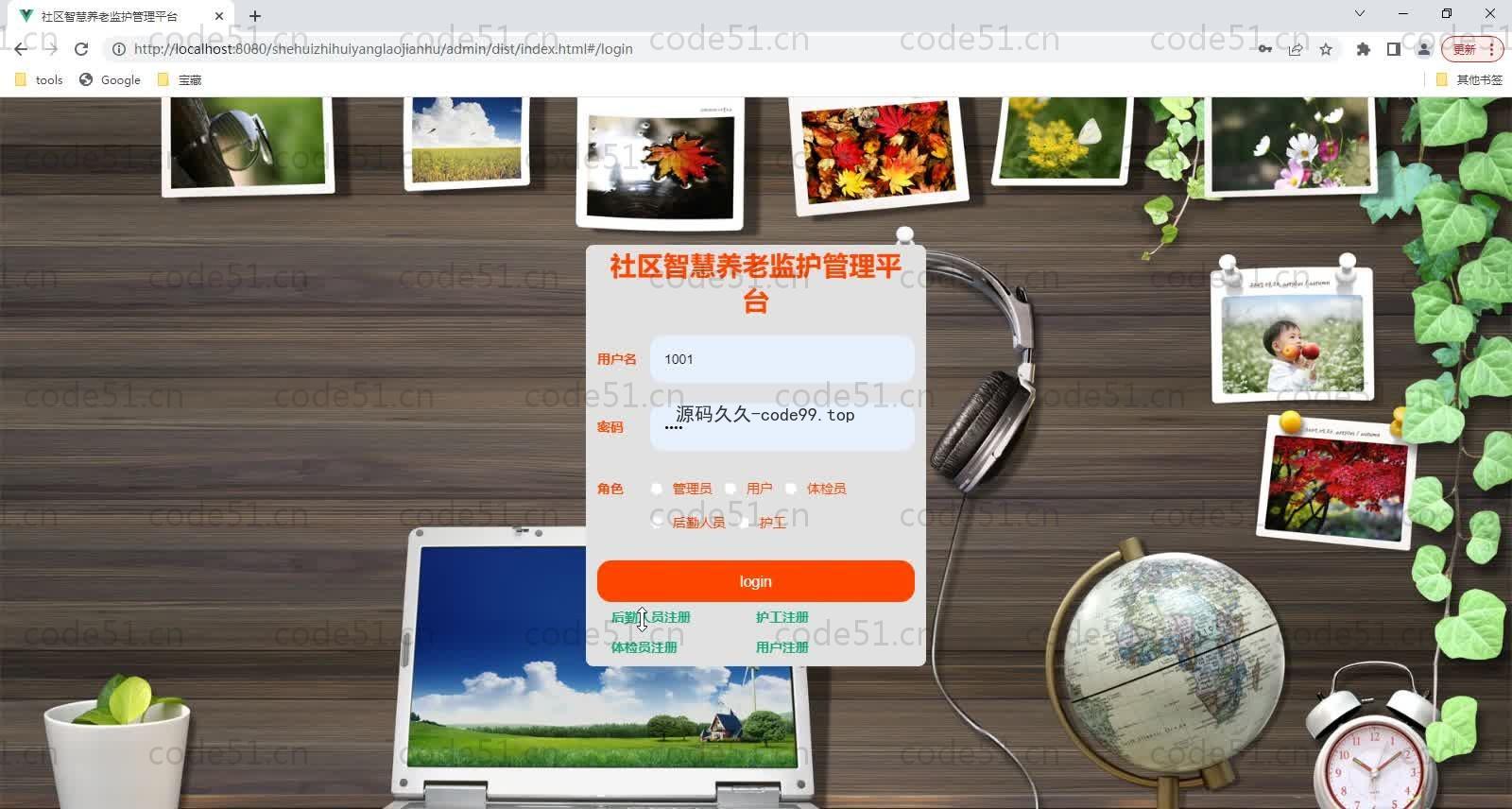Go back using browser back arrow
This screenshot has height=809, width=1512.
(x=21, y=49)
